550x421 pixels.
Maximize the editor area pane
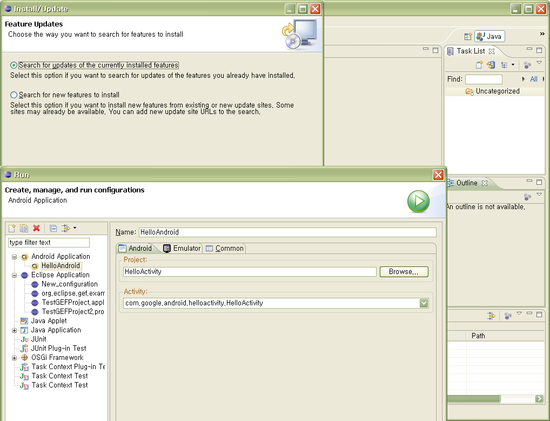tap(435, 51)
